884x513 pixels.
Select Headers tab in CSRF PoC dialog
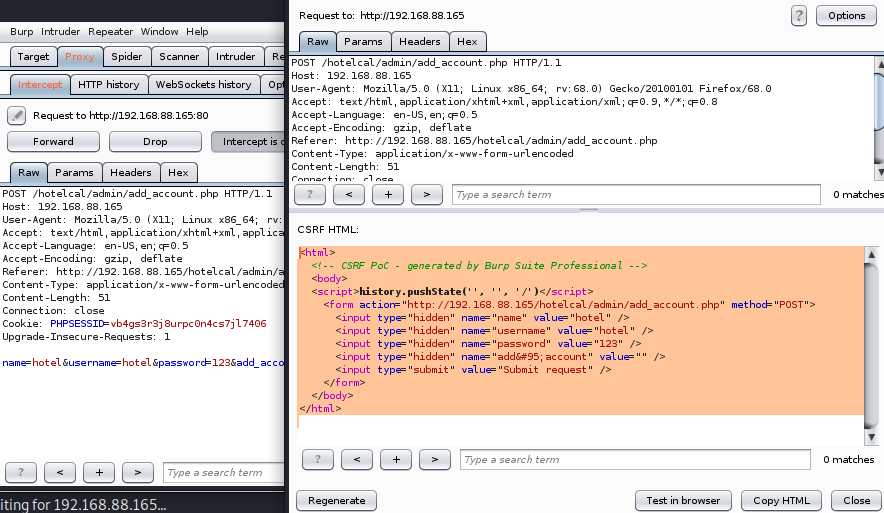(419, 42)
